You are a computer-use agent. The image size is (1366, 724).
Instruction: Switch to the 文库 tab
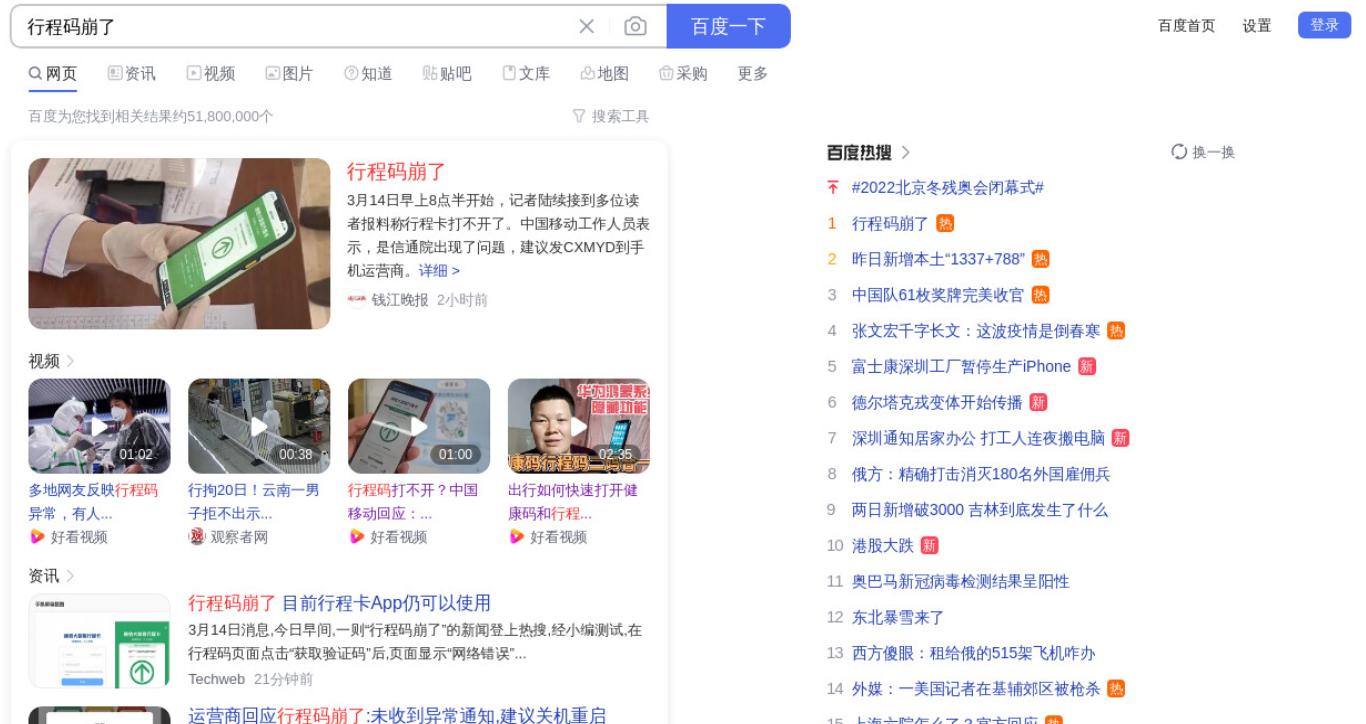coord(526,74)
